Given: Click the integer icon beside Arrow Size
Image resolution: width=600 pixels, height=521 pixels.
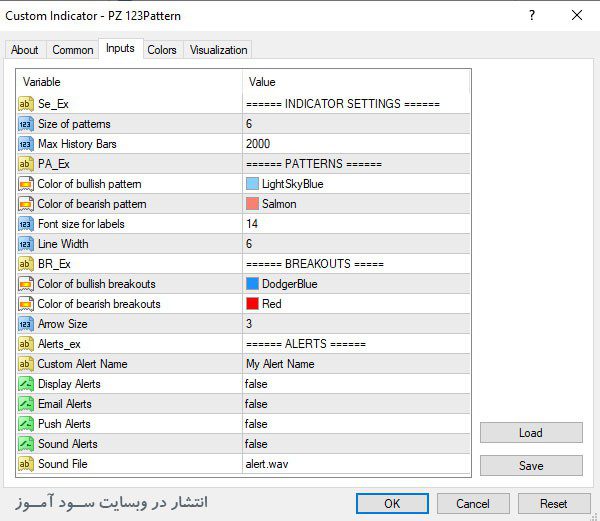Looking at the screenshot, I should 25,324.
